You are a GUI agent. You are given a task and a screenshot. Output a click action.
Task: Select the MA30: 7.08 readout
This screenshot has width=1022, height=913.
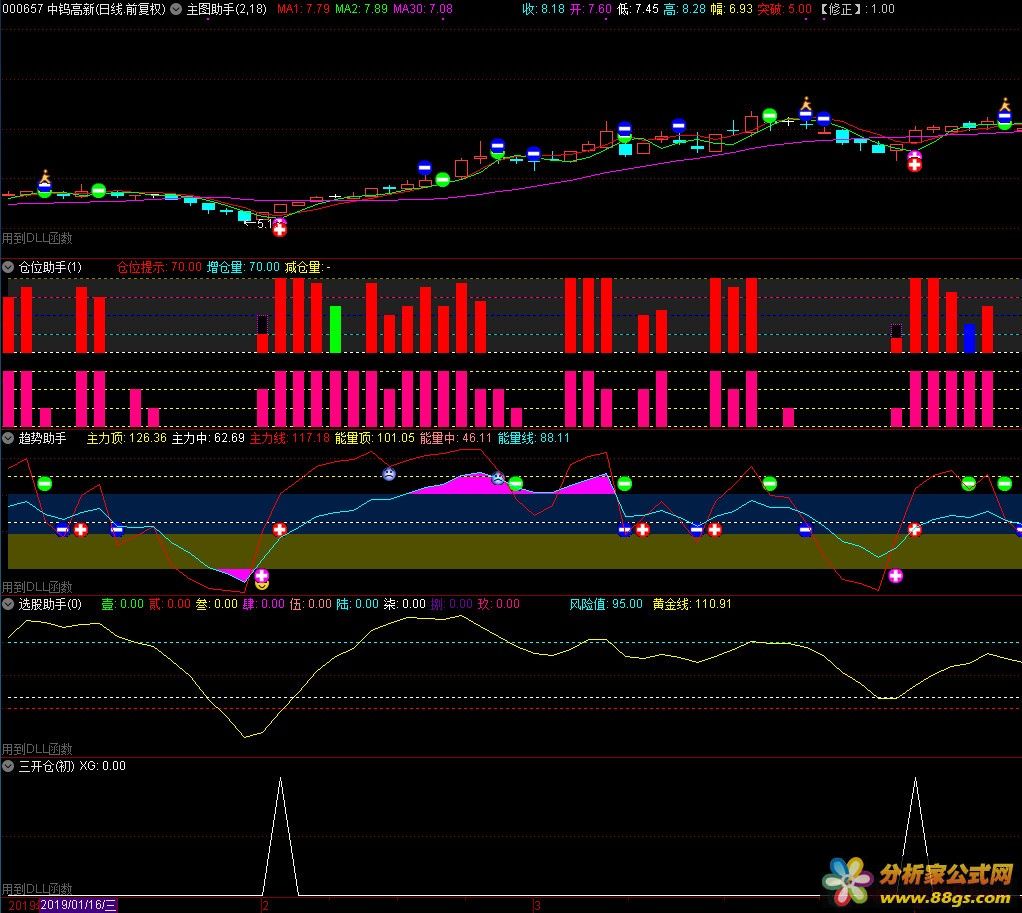422,9
